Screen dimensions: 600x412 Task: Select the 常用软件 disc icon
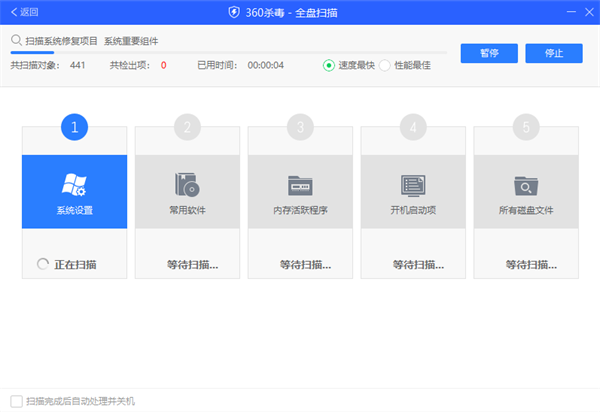point(187,184)
